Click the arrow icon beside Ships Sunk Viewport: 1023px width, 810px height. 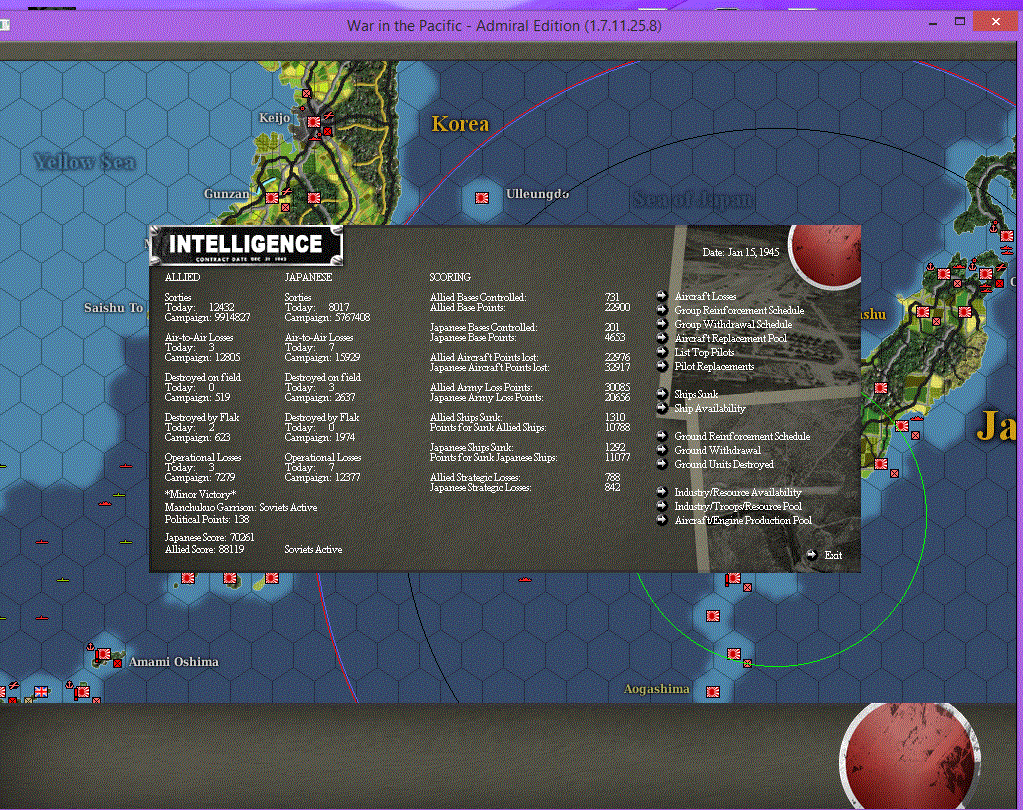pos(662,393)
